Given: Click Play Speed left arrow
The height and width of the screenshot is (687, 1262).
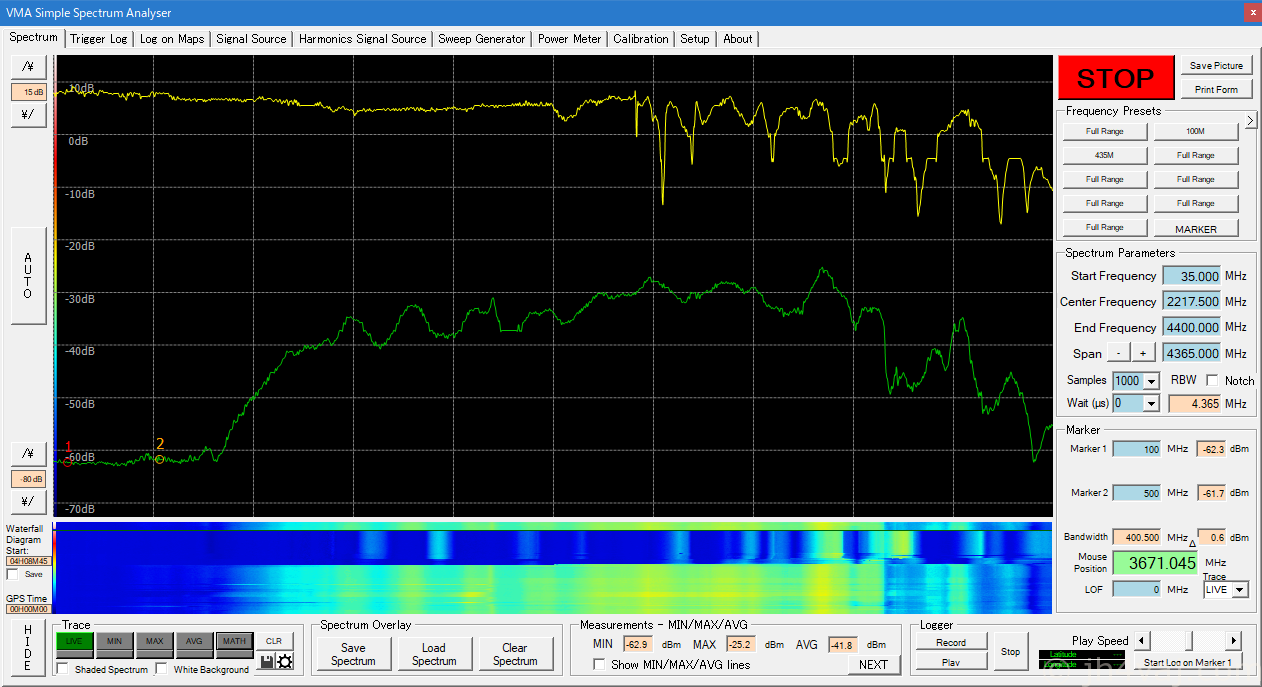Looking at the screenshot, I should pyautogui.click(x=1143, y=641).
